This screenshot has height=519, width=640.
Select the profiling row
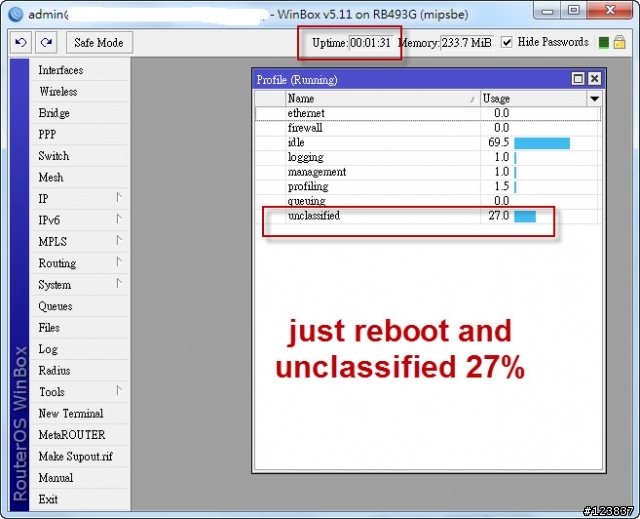tap(428, 187)
